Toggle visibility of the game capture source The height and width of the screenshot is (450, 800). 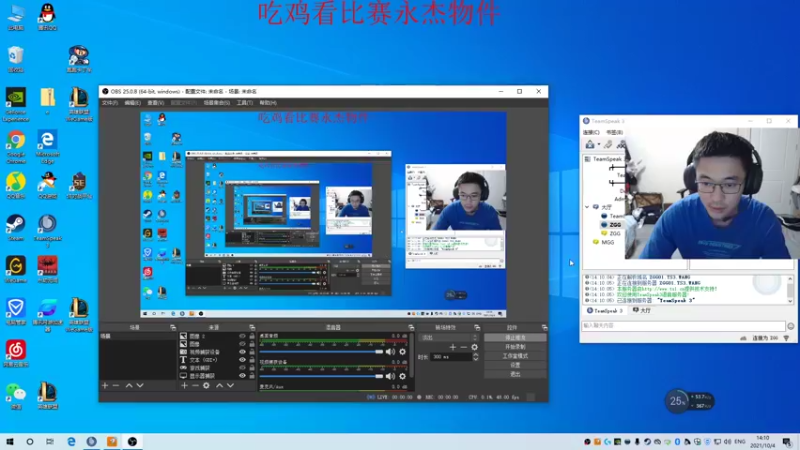click(x=242, y=368)
